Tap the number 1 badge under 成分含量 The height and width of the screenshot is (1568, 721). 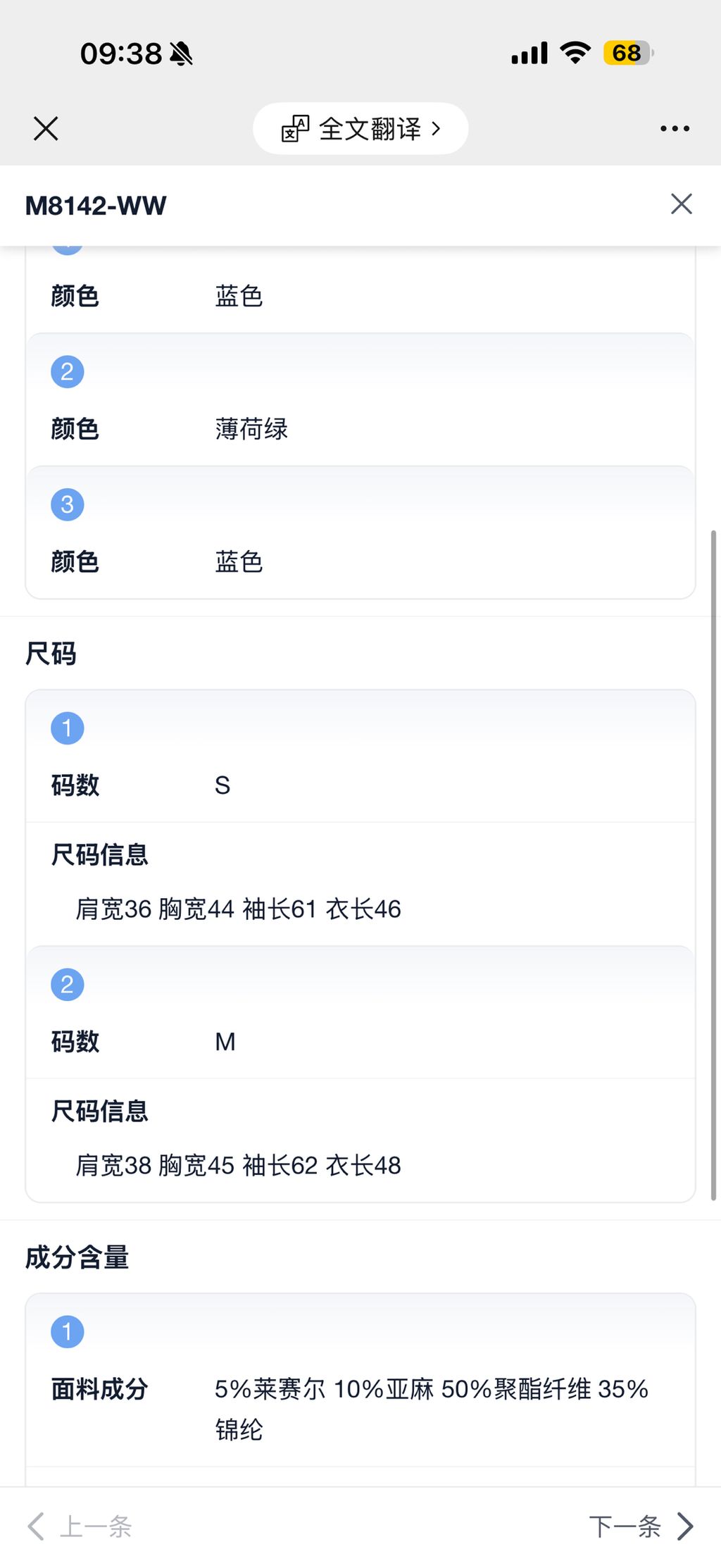[68, 1332]
